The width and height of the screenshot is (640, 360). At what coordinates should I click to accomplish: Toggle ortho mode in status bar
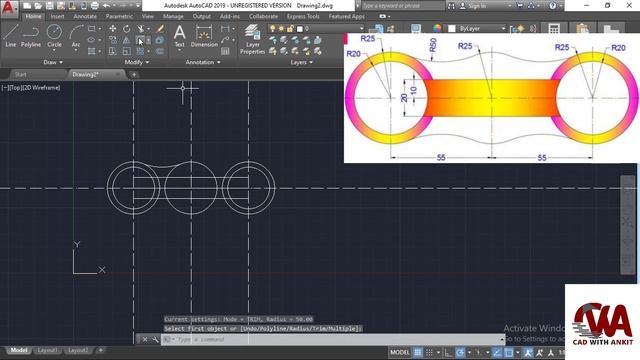[x=448, y=352]
